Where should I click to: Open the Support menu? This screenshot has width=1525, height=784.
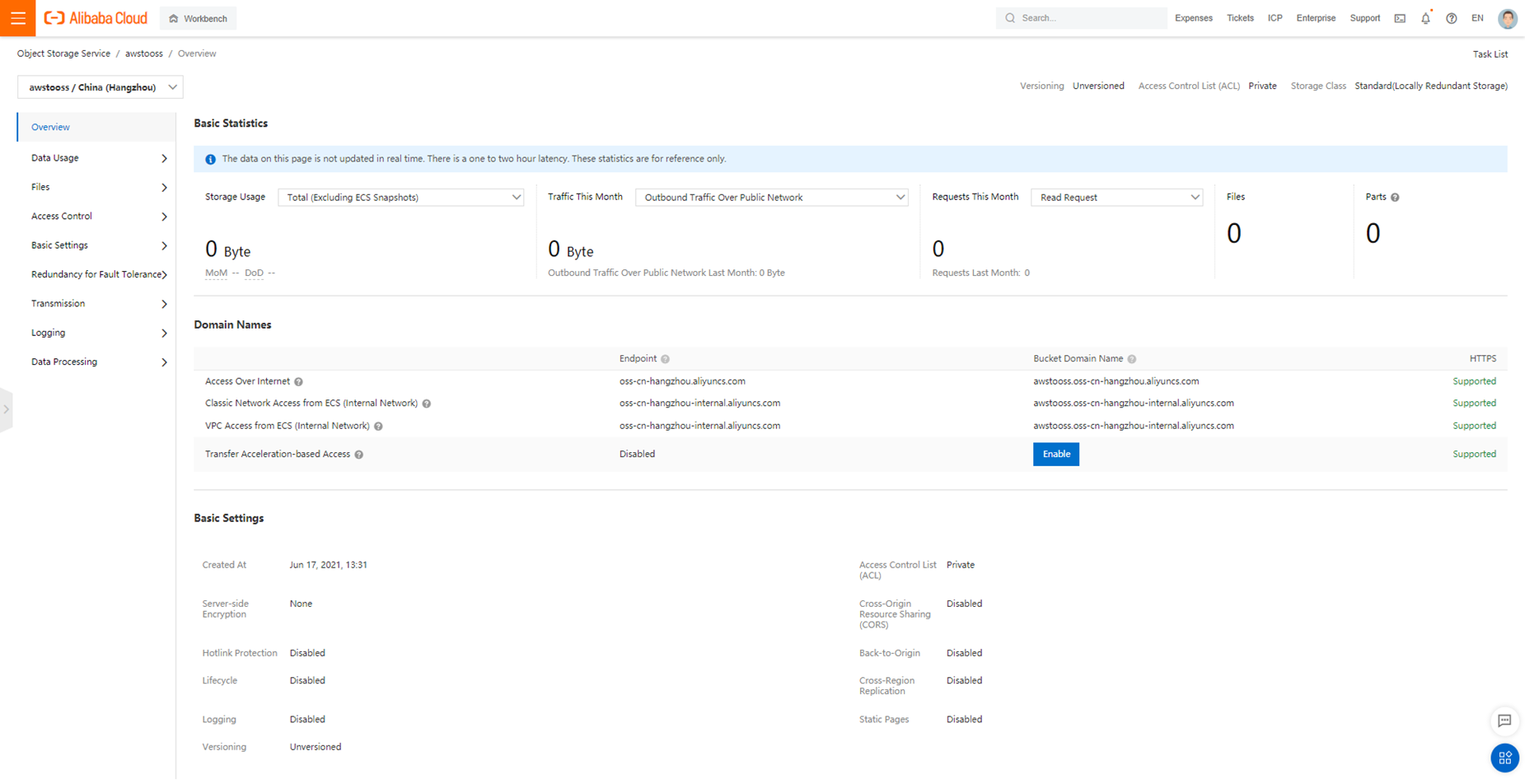point(1364,18)
